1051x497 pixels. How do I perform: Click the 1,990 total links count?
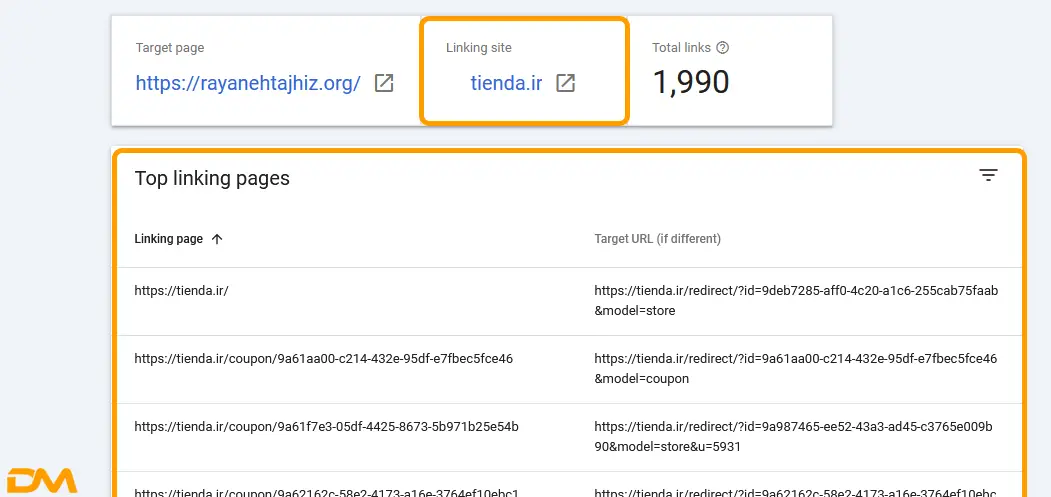coord(690,82)
